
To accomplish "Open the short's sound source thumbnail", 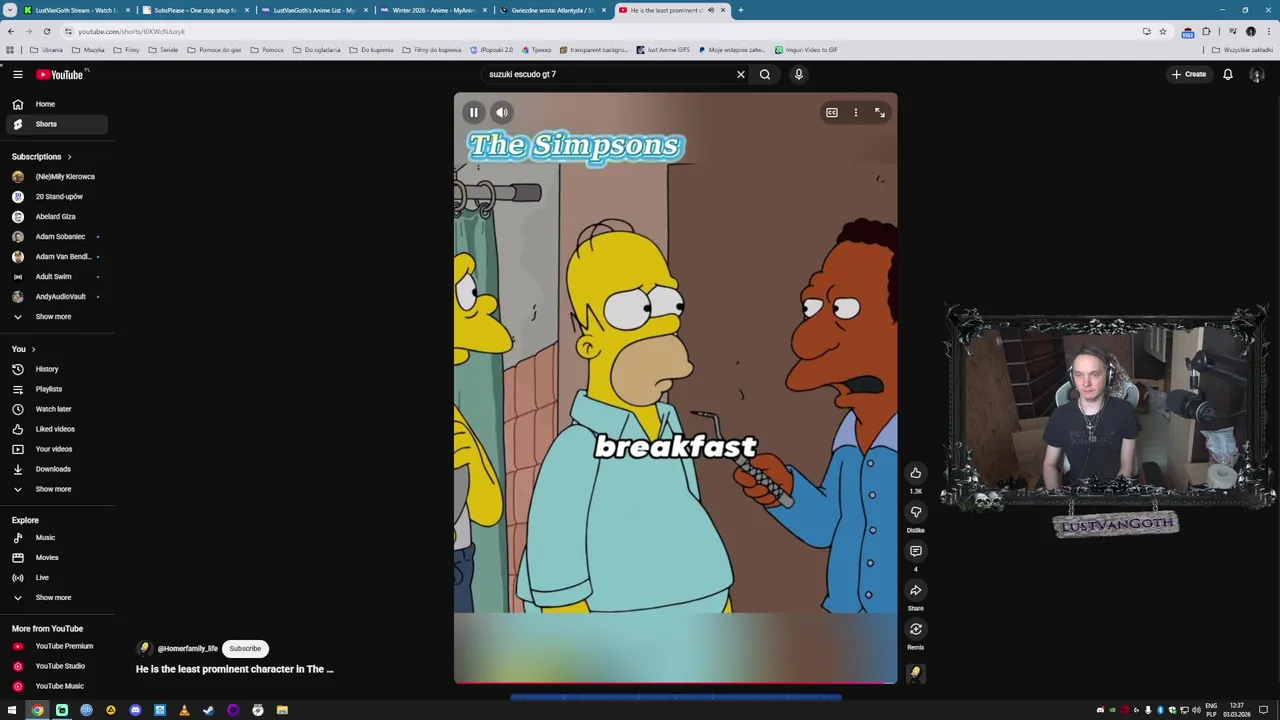I will (915, 673).
